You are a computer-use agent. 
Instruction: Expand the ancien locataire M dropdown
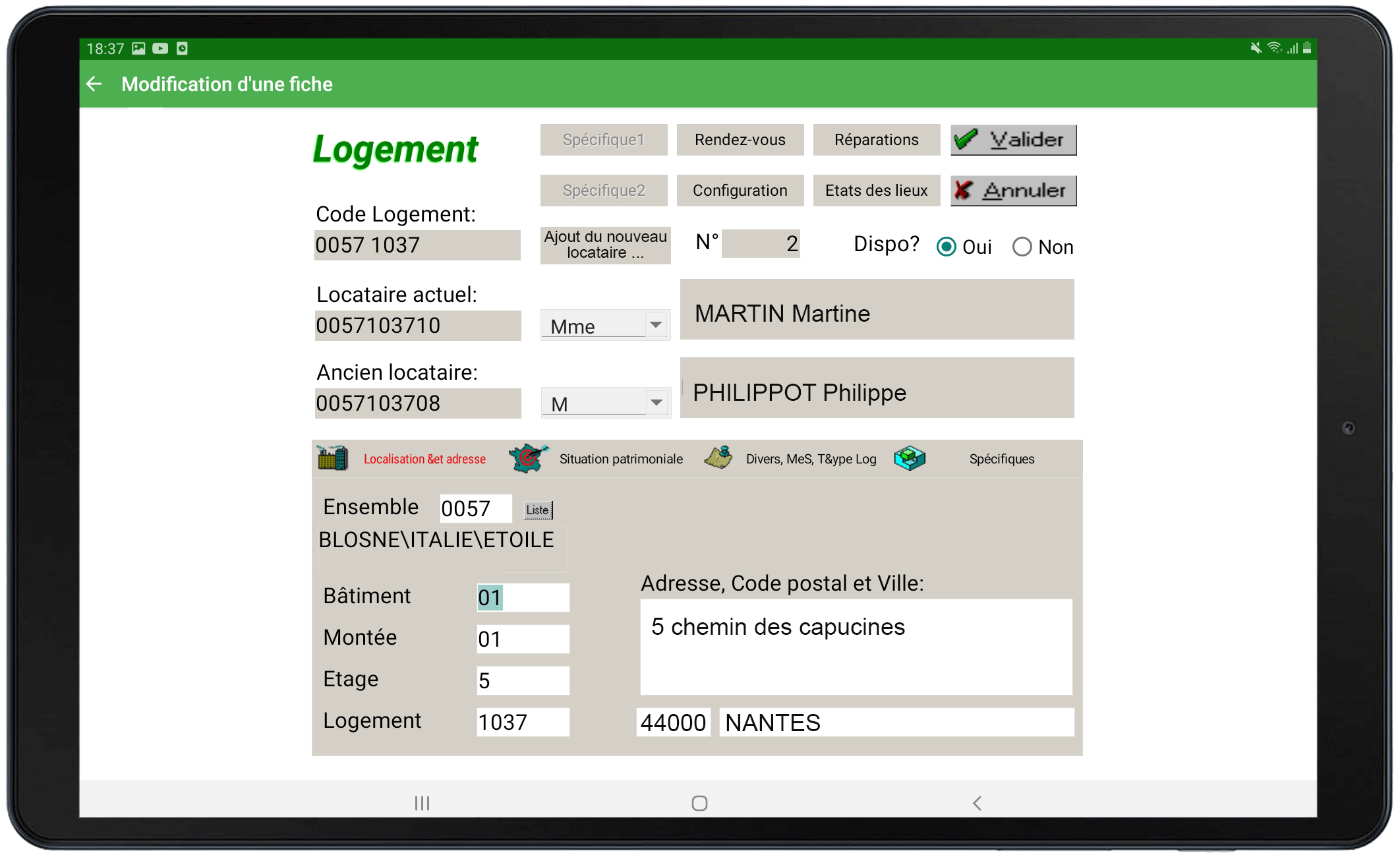point(656,403)
